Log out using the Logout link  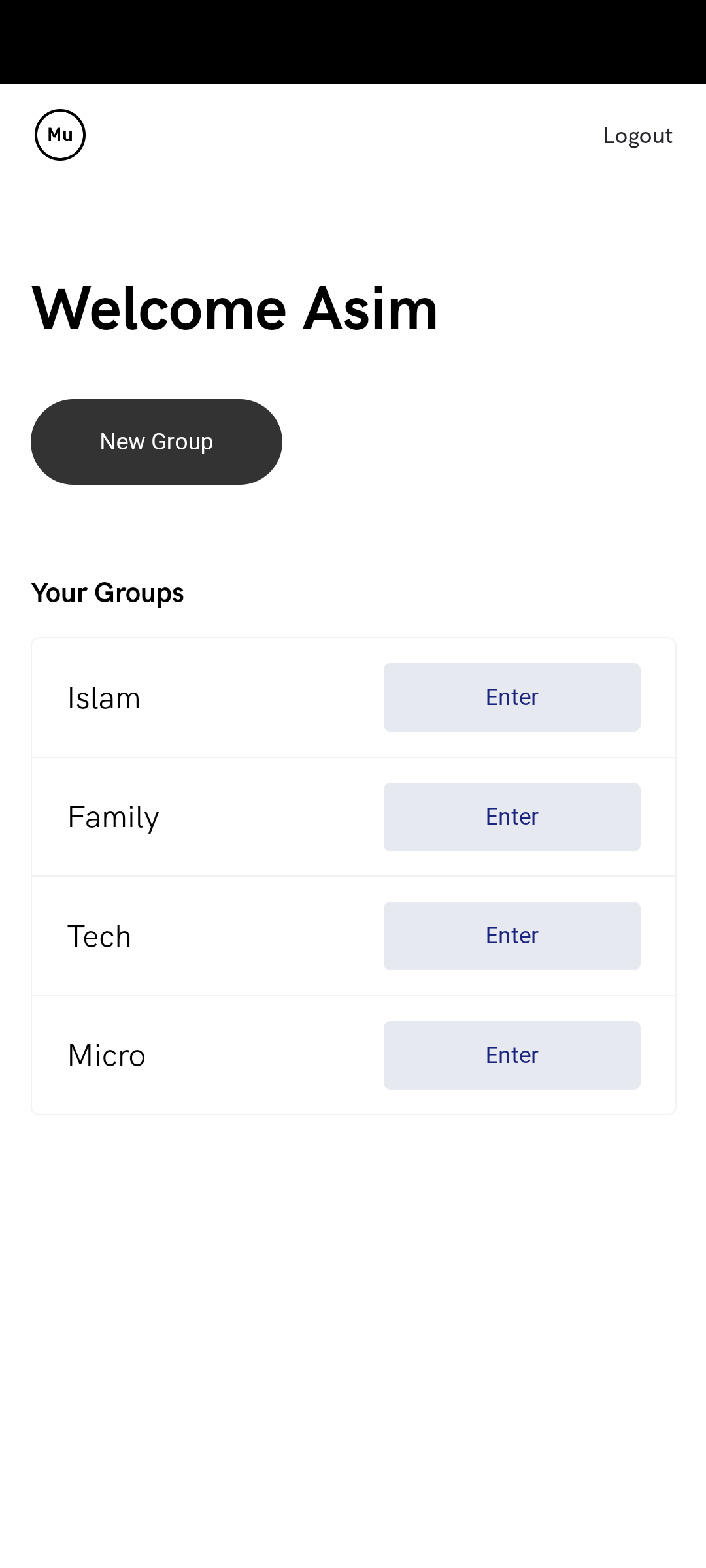coord(637,136)
